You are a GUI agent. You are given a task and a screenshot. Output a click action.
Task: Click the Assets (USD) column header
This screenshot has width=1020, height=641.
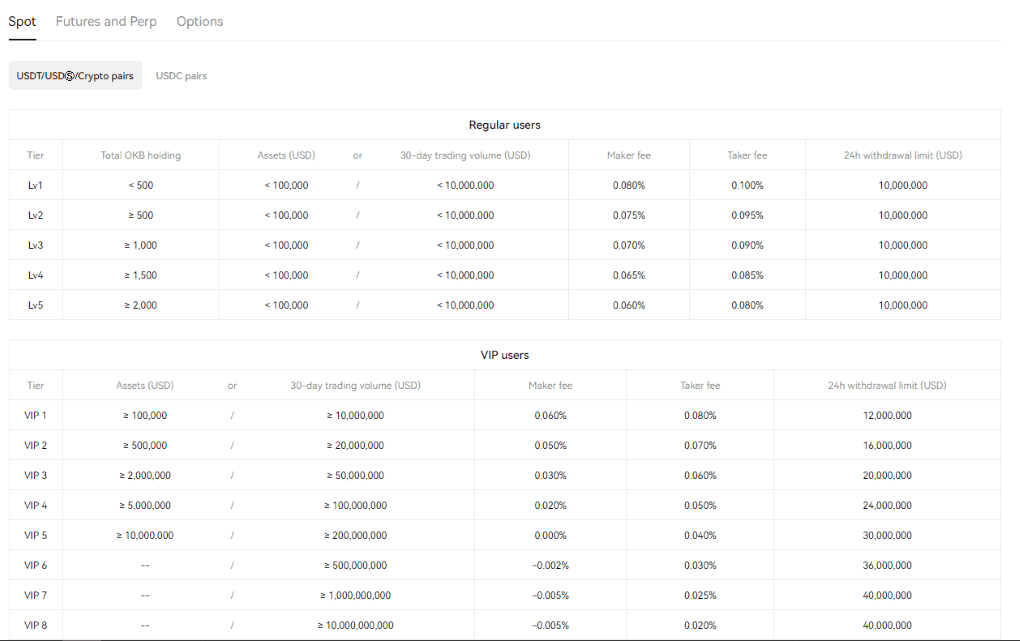[x=286, y=155]
